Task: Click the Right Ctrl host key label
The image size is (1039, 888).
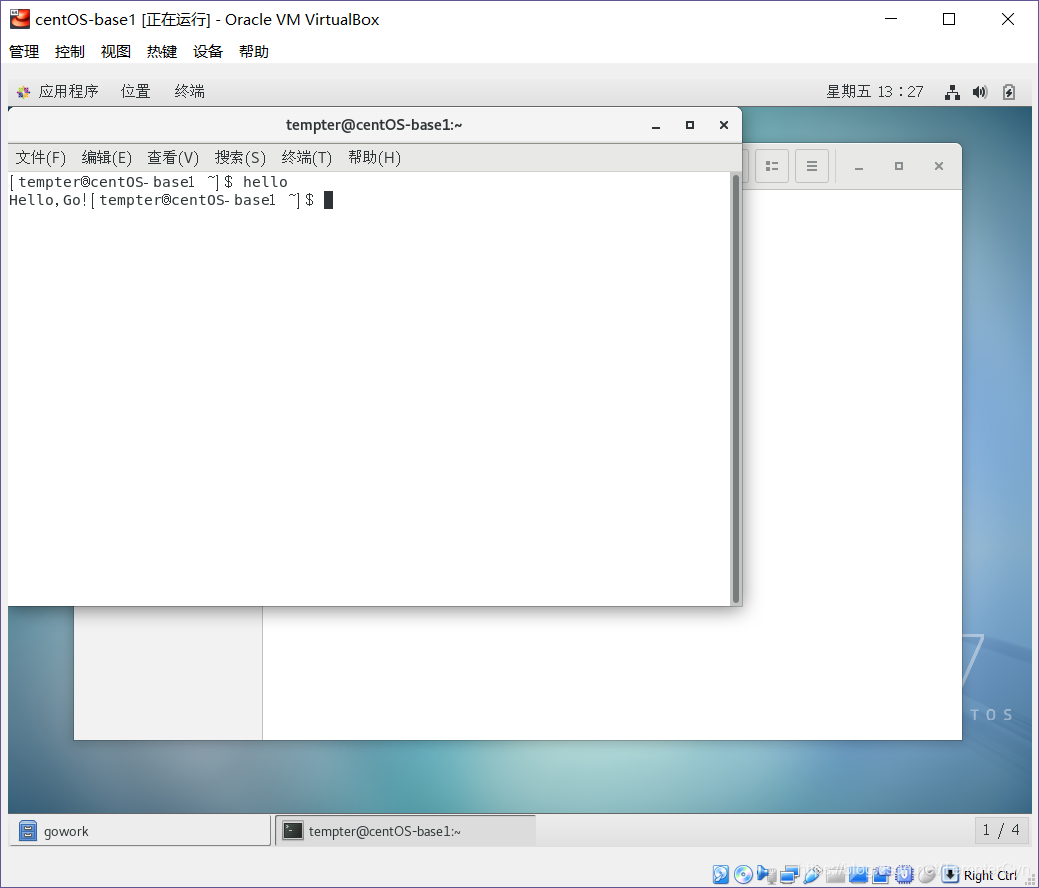Action: pos(990,875)
